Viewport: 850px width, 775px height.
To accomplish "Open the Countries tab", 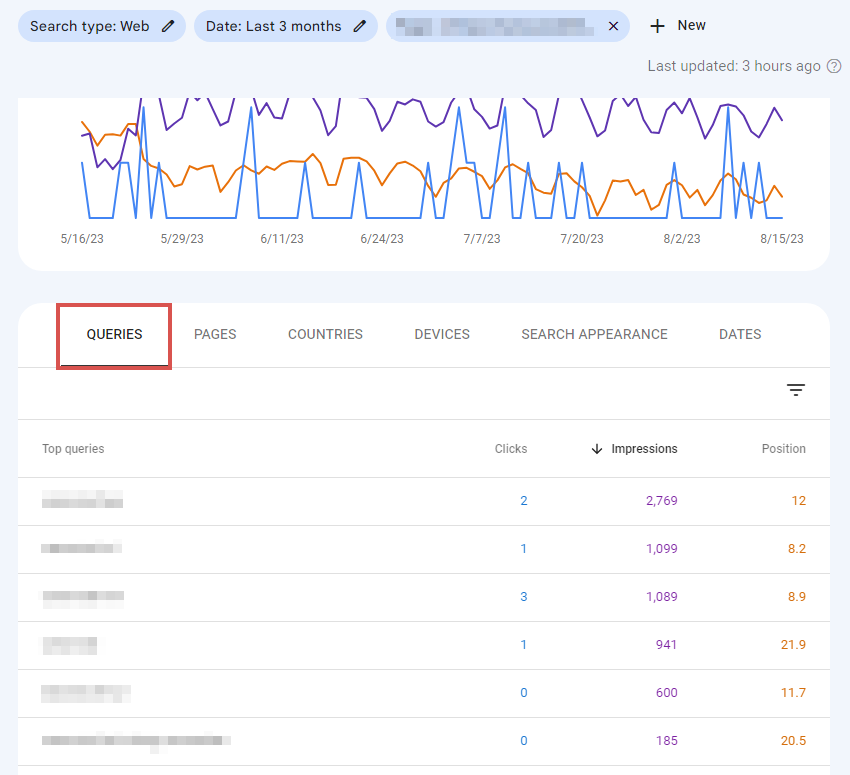I will (325, 334).
